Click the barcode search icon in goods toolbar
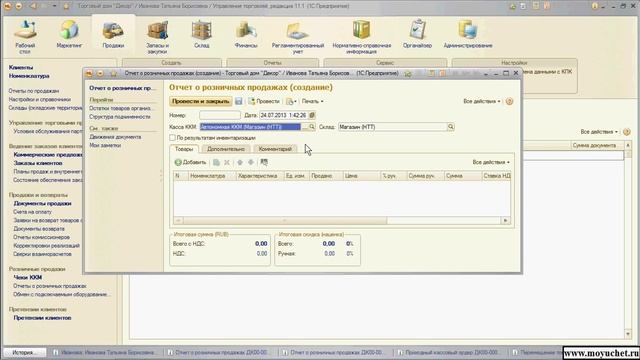This screenshot has width=640, height=360. coord(264,162)
